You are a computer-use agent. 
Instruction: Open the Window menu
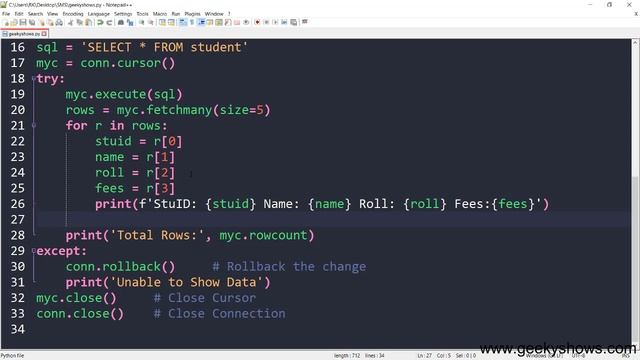tap(214, 13)
